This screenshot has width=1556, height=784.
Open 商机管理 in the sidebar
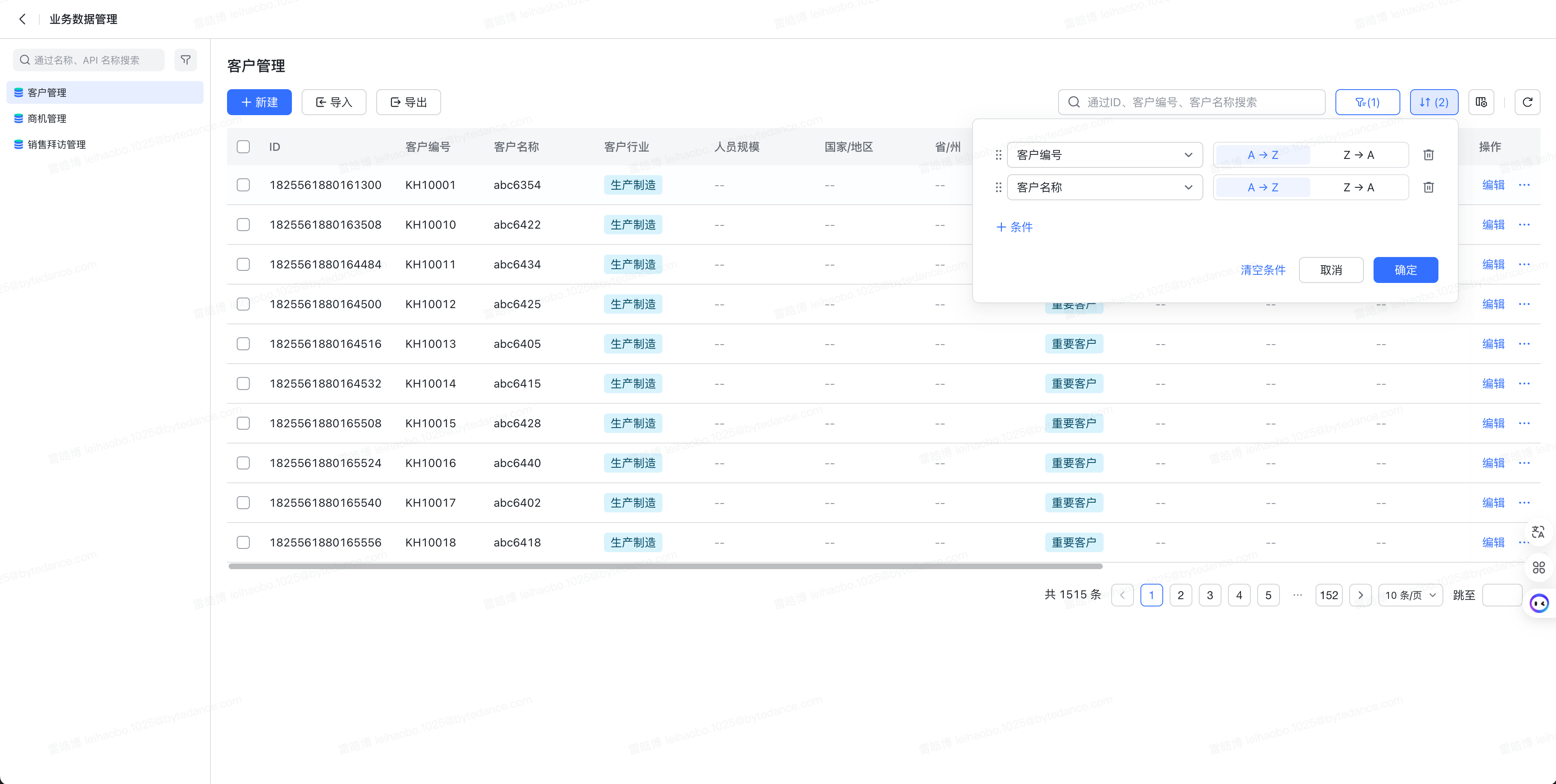47,118
